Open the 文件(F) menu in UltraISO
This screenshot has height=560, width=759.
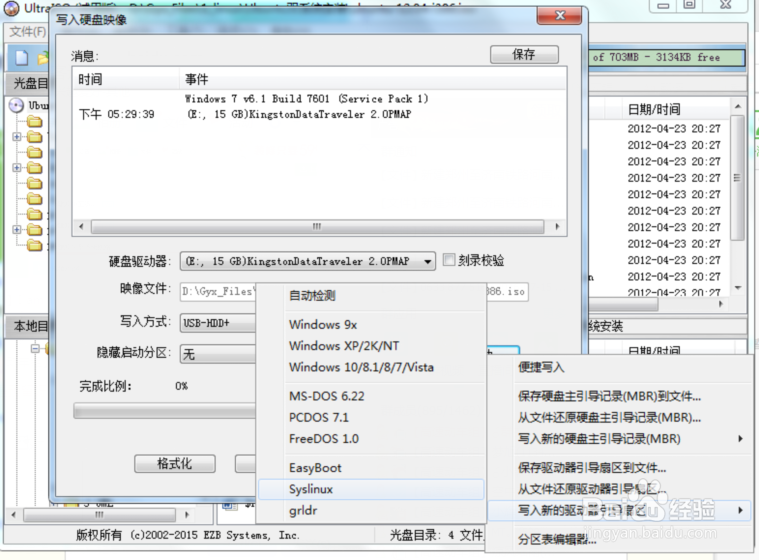coord(28,32)
